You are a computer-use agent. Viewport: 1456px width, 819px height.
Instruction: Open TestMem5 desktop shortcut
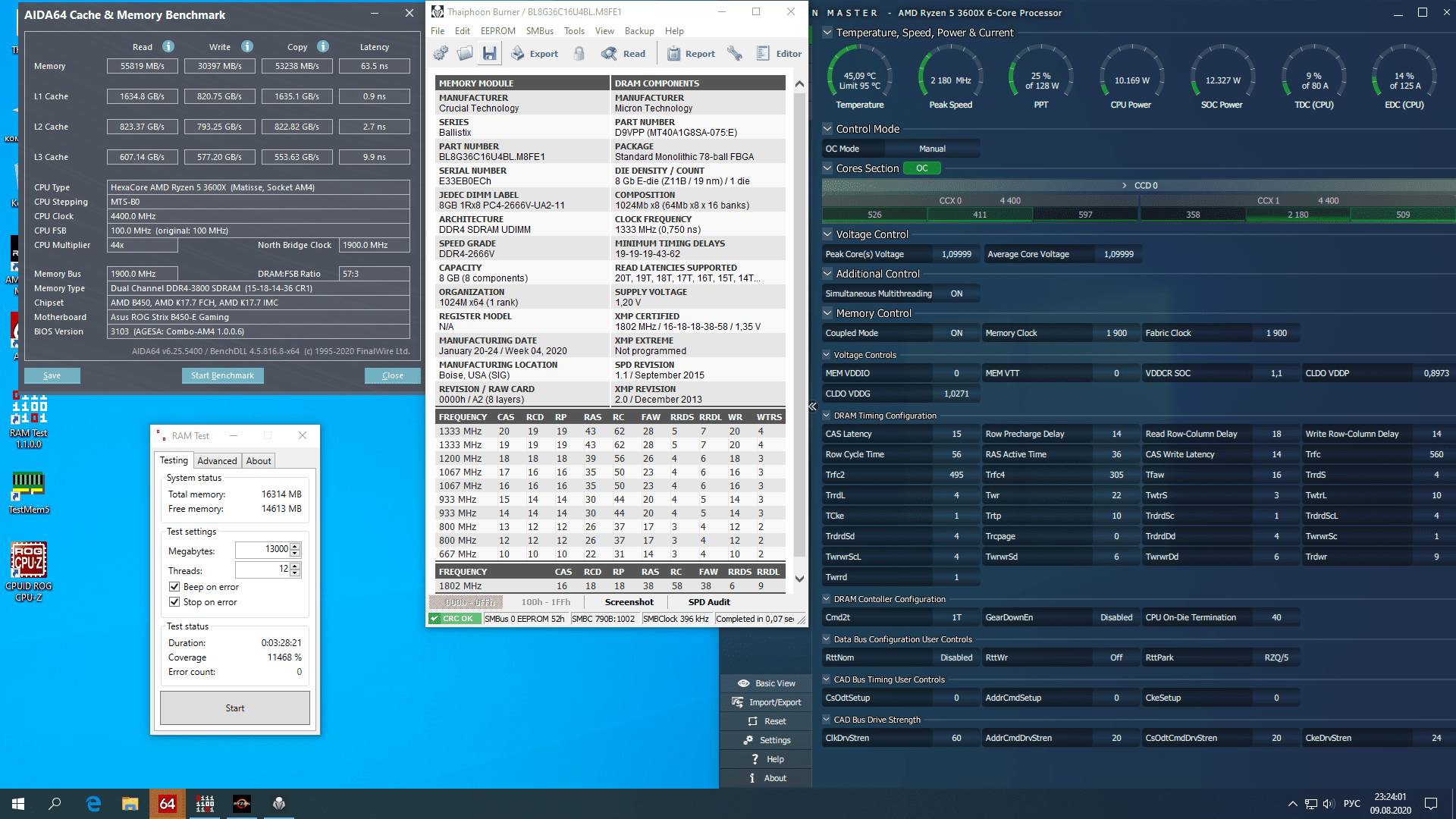pyautogui.click(x=29, y=493)
